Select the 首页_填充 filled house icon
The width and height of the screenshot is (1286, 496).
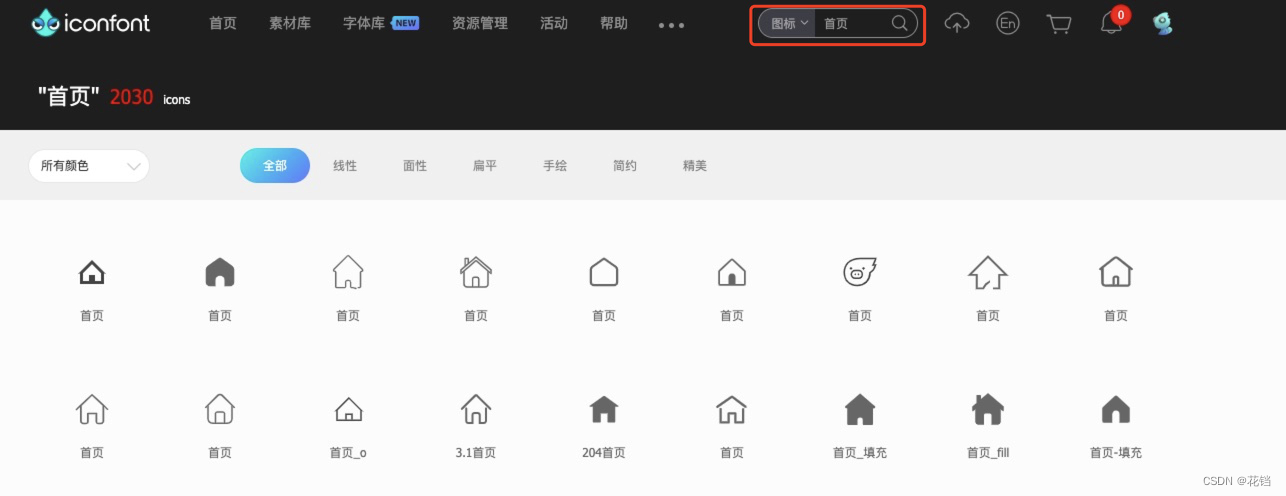point(860,408)
